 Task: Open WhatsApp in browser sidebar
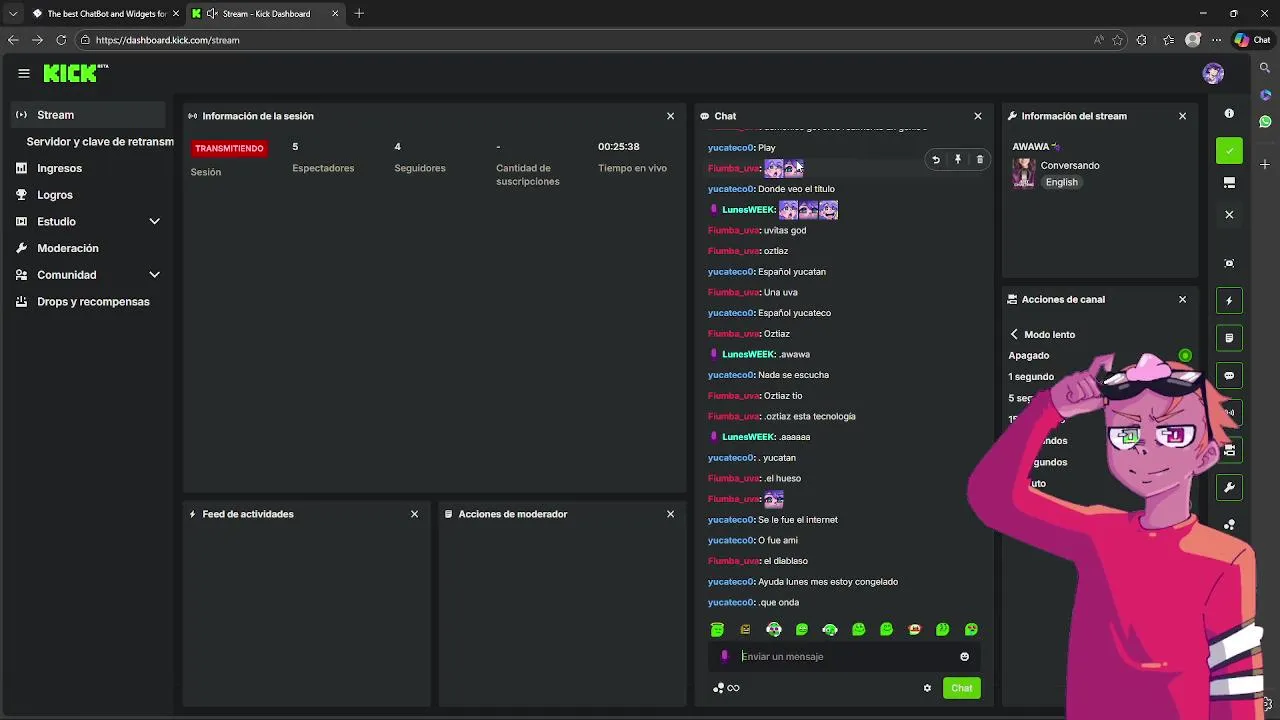click(x=1265, y=121)
